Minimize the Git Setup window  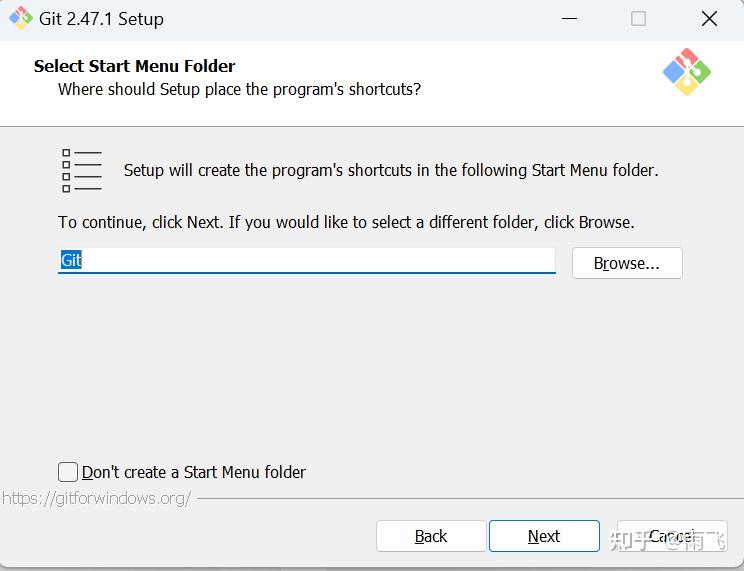pyautogui.click(x=569, y=19)
